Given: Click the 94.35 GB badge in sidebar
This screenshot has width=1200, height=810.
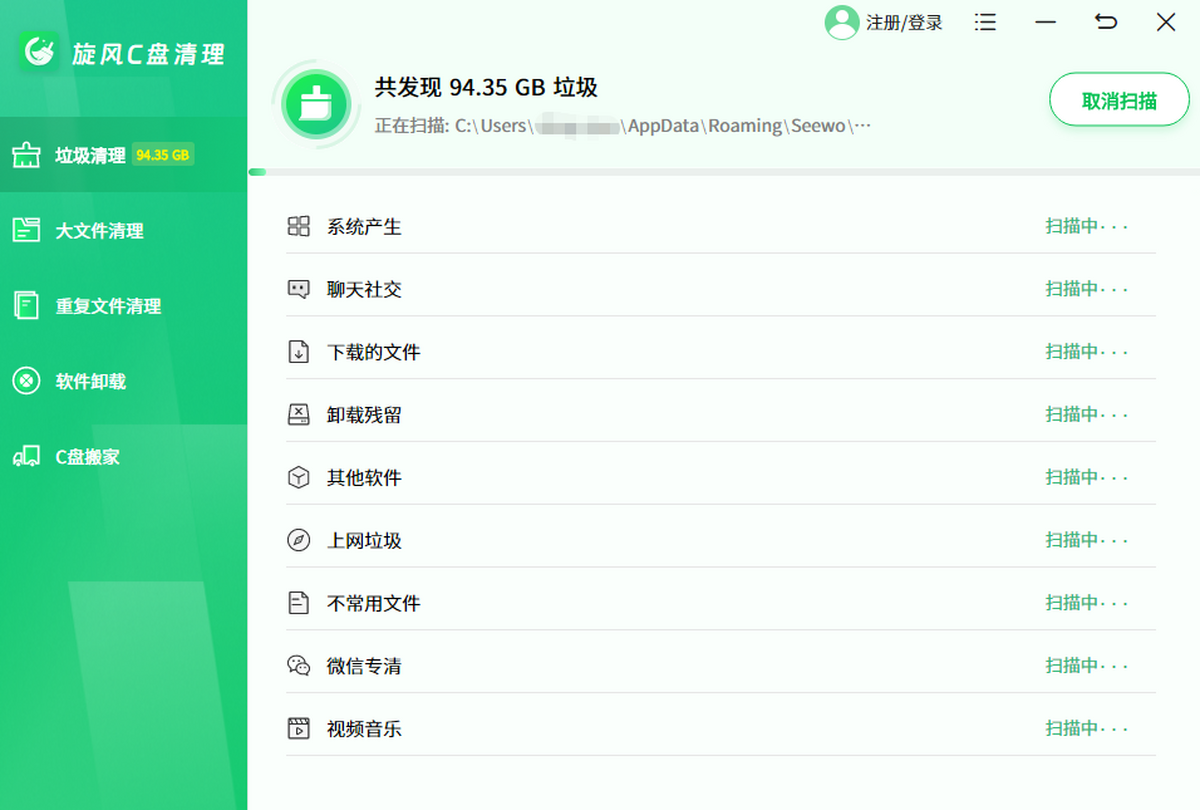Looking at the screenshot, I should click(x=163, y=155).
